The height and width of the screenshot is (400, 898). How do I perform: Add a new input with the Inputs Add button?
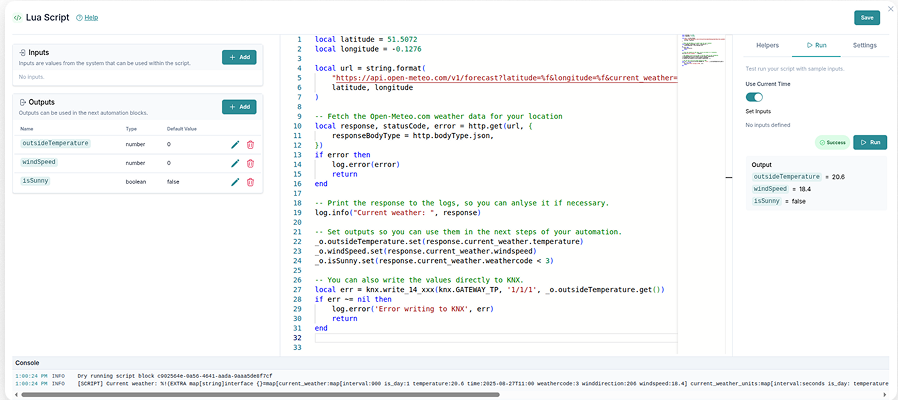tap(239, 57)
